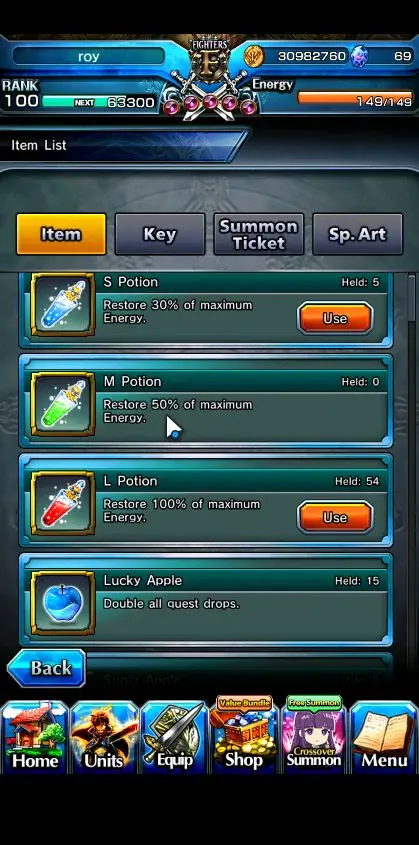Viewport: 419px width, 845px height.
Task: Open the Shop treasure chest icon
Action: point(244,734)
